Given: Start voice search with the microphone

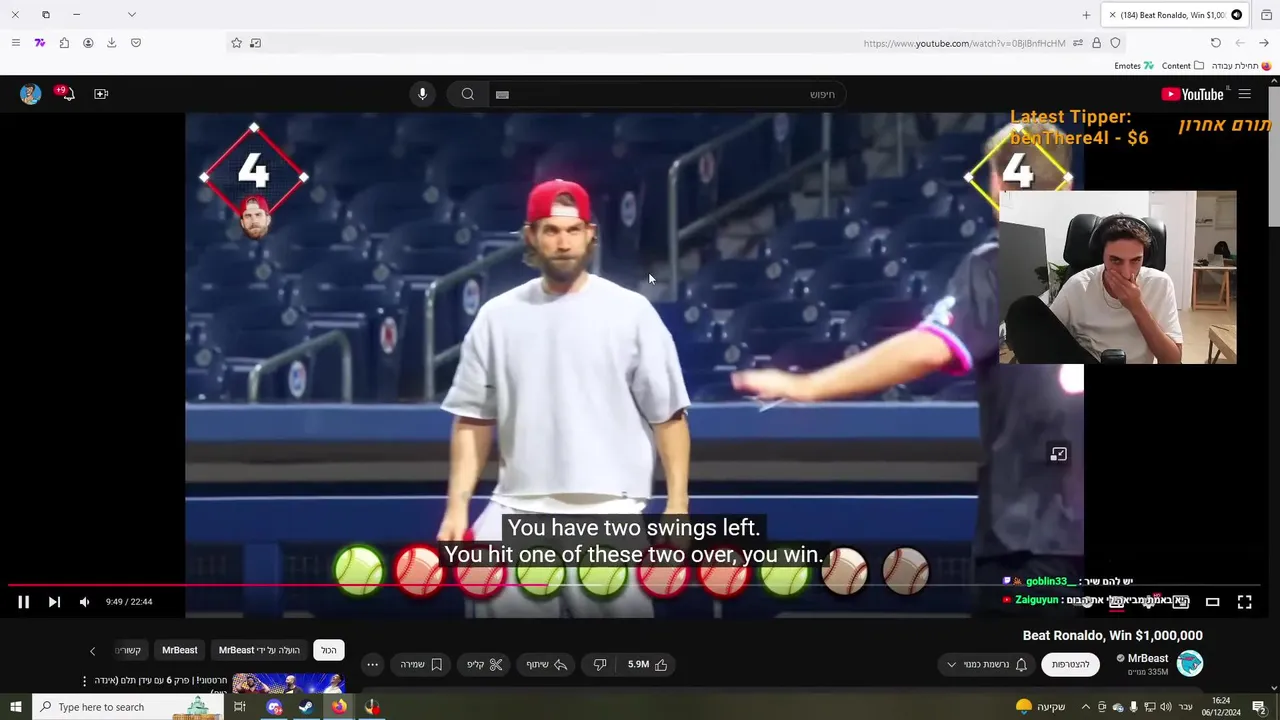Looking at the screenshot, I should click(x=422, y=94).
